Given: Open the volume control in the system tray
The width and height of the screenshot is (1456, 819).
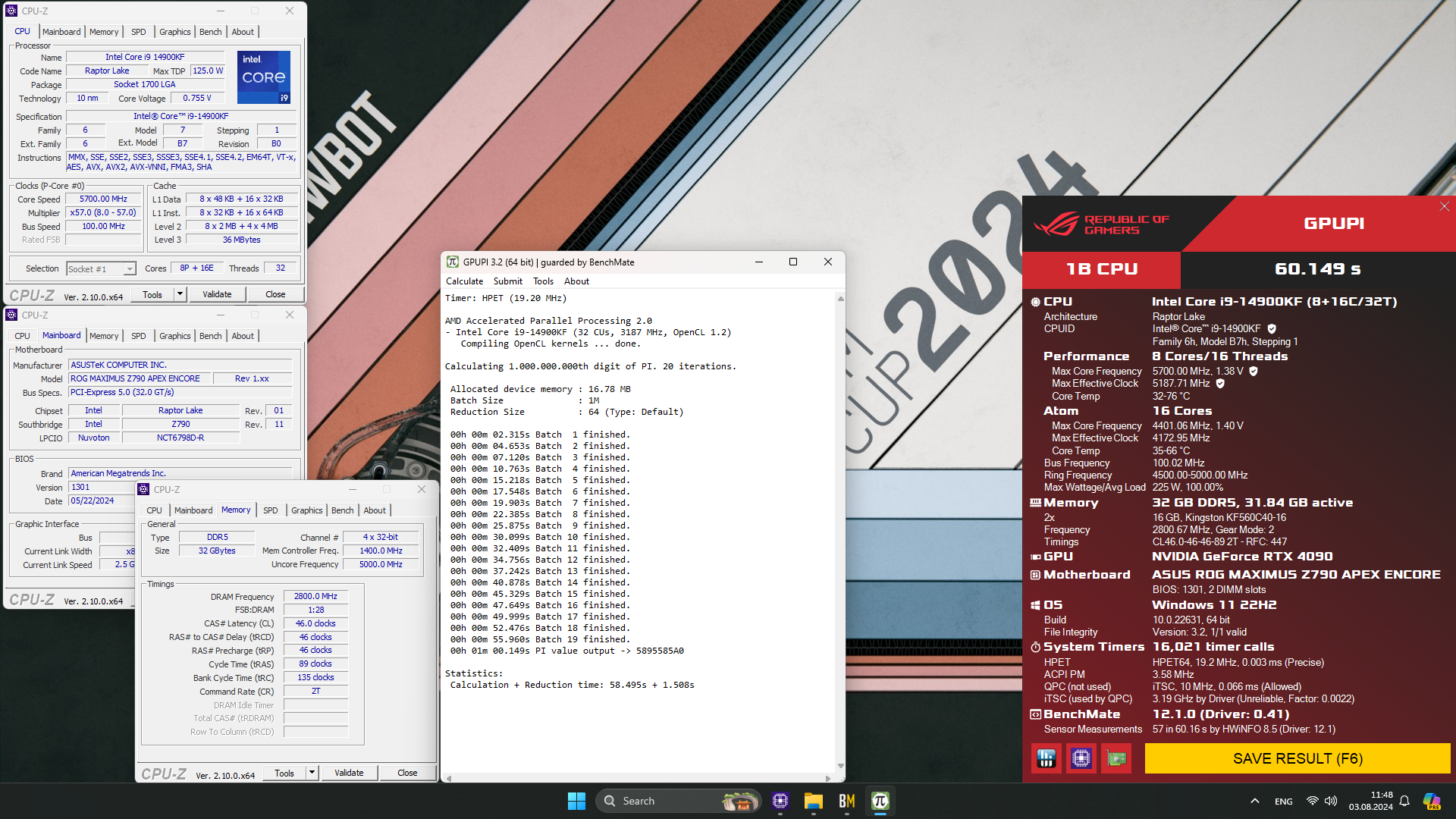Looking at the screenshot, I should pos(1331,801).
